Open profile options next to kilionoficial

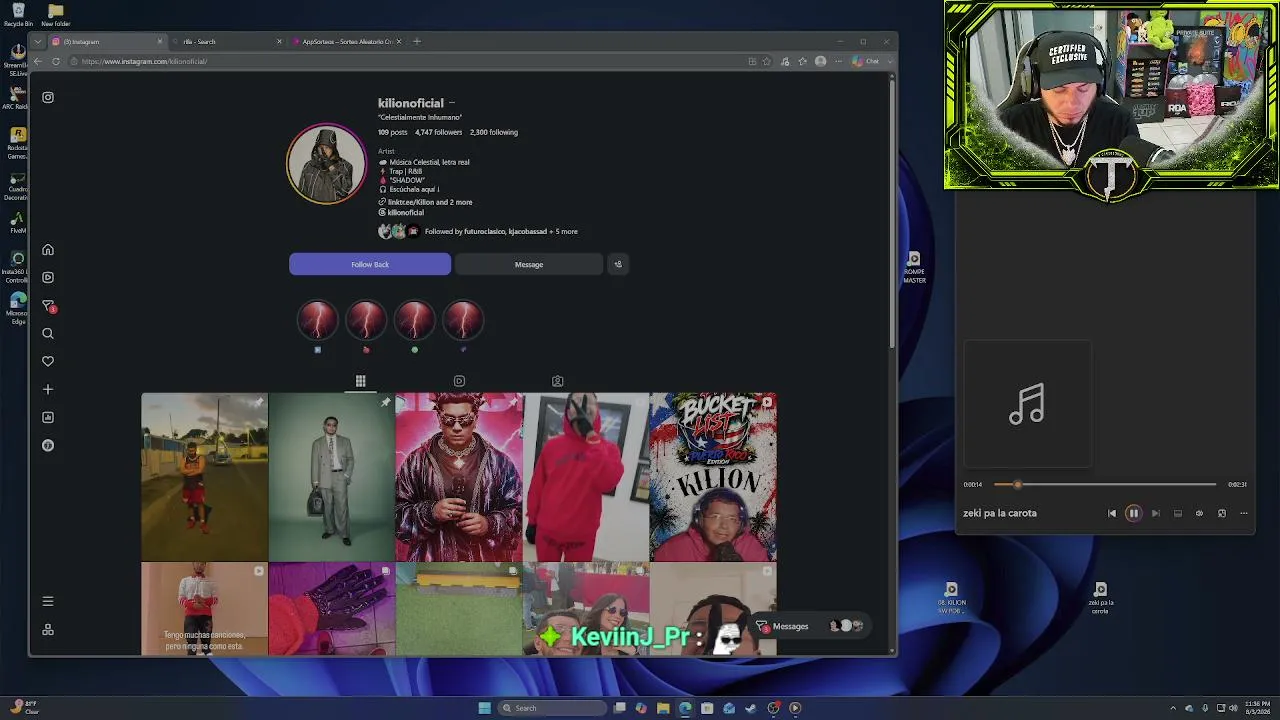[x=452, y=103]
